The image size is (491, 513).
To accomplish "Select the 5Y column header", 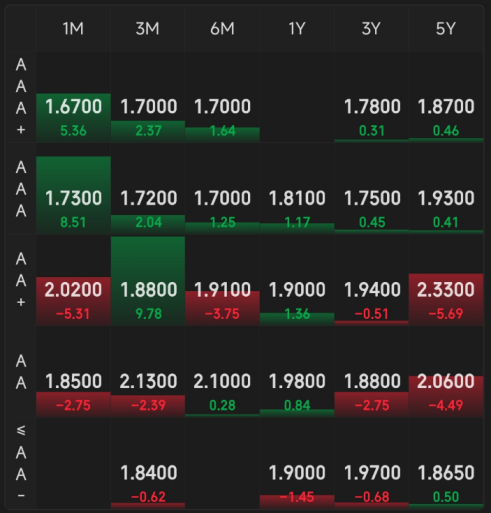I will point(446,29).
